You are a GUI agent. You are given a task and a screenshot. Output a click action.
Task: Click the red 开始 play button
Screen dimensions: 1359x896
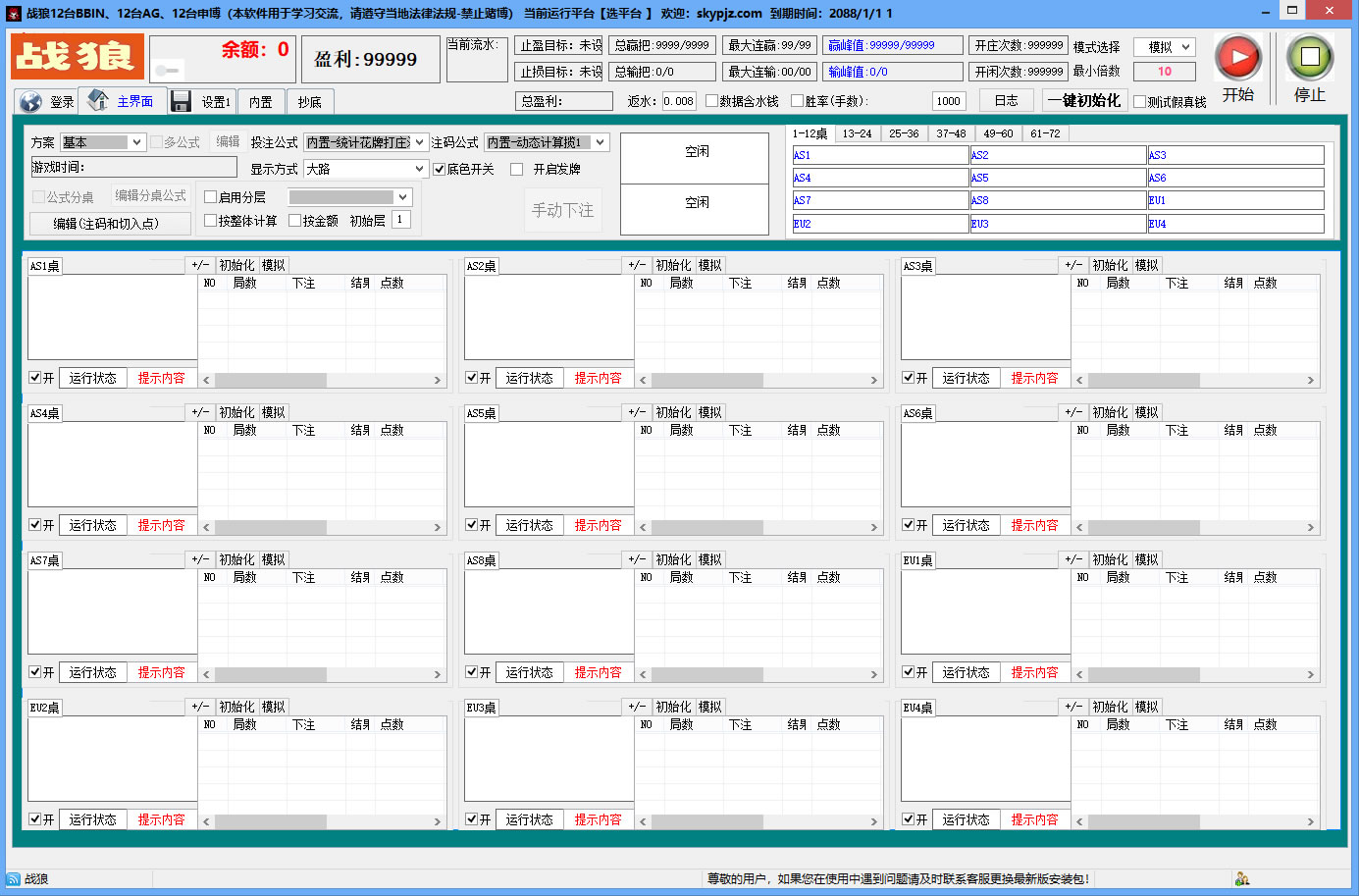[1237, 57]
